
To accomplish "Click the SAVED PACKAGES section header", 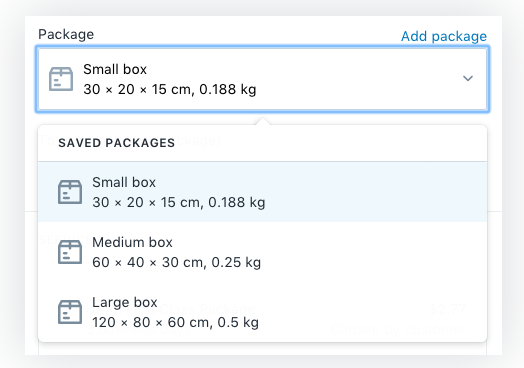I will (x=117, y=143).
